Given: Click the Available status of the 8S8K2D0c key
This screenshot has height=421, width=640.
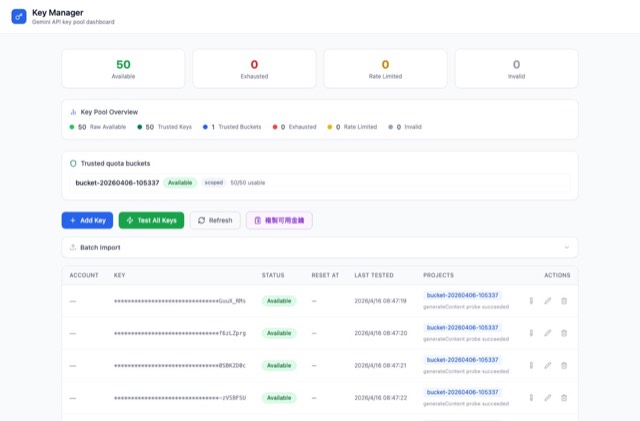Looking at the screenshot, I should (279, 365).
